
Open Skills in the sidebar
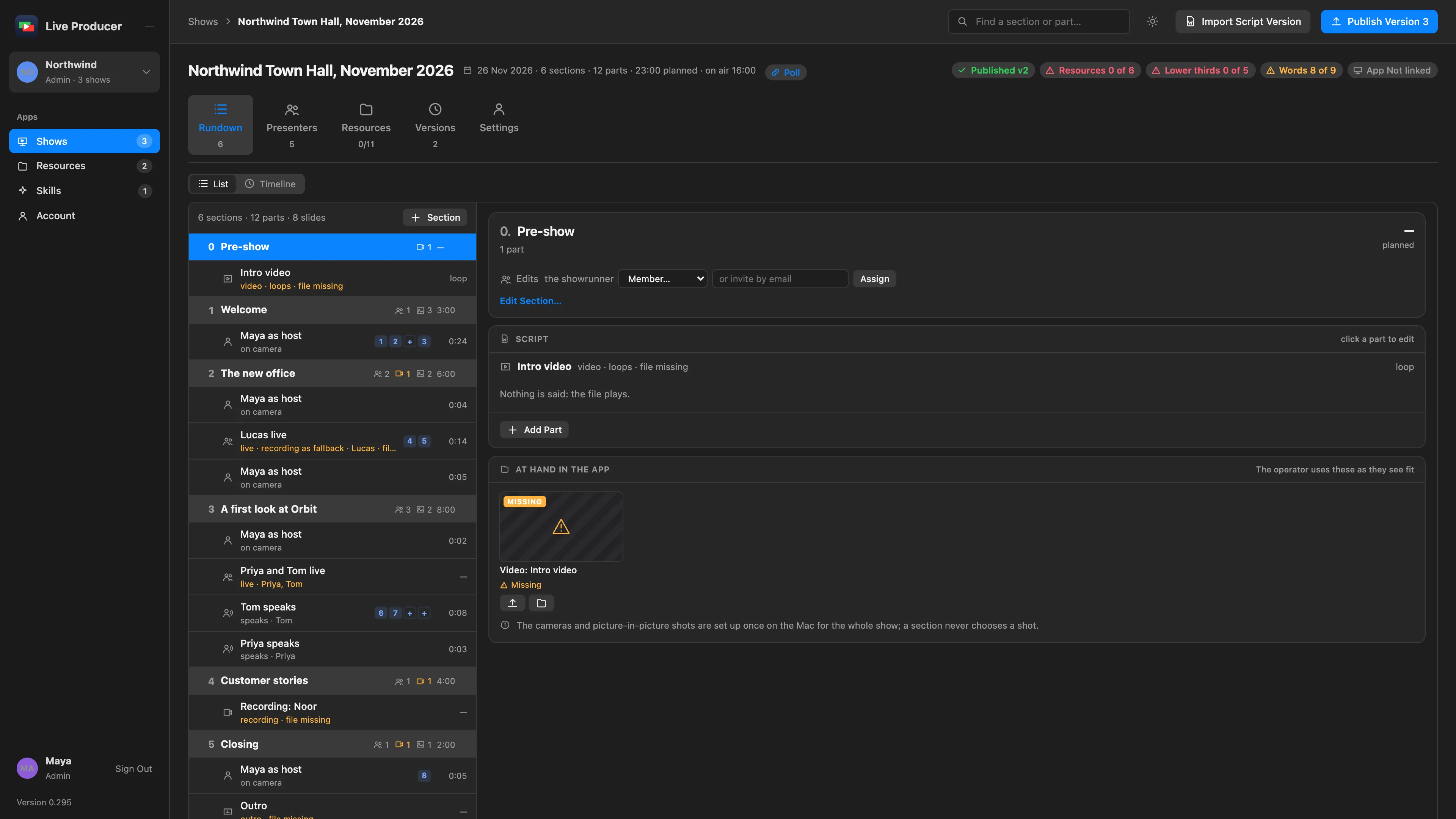(84, 190)
